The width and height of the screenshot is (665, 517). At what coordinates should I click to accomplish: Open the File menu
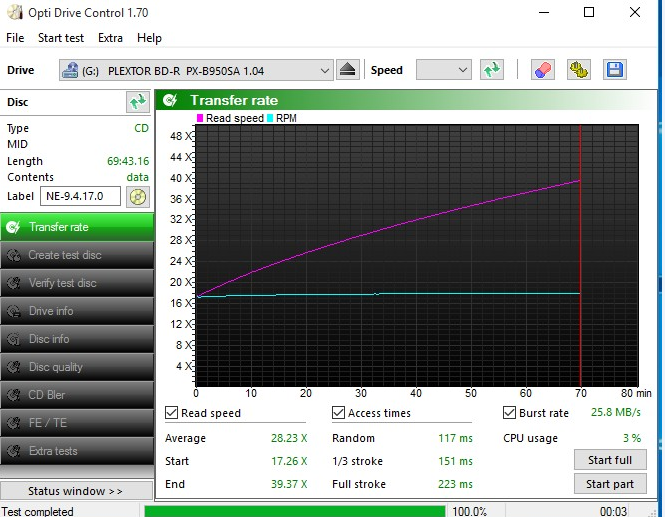[15, 38]
